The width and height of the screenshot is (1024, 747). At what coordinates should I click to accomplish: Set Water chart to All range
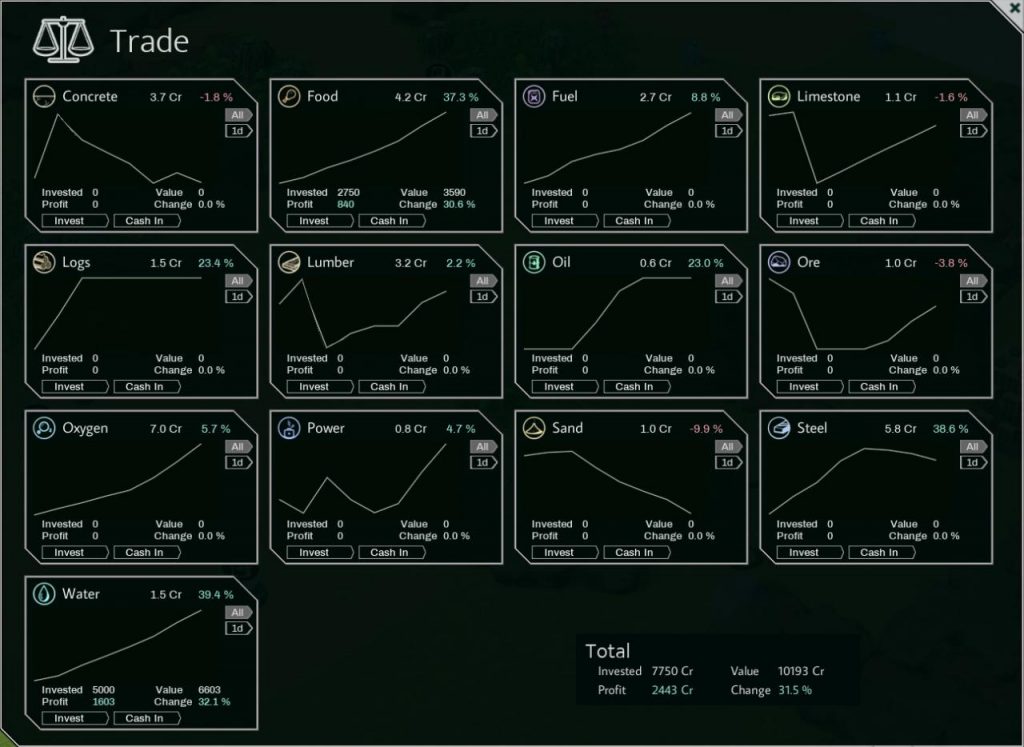[x=237, y=612]
